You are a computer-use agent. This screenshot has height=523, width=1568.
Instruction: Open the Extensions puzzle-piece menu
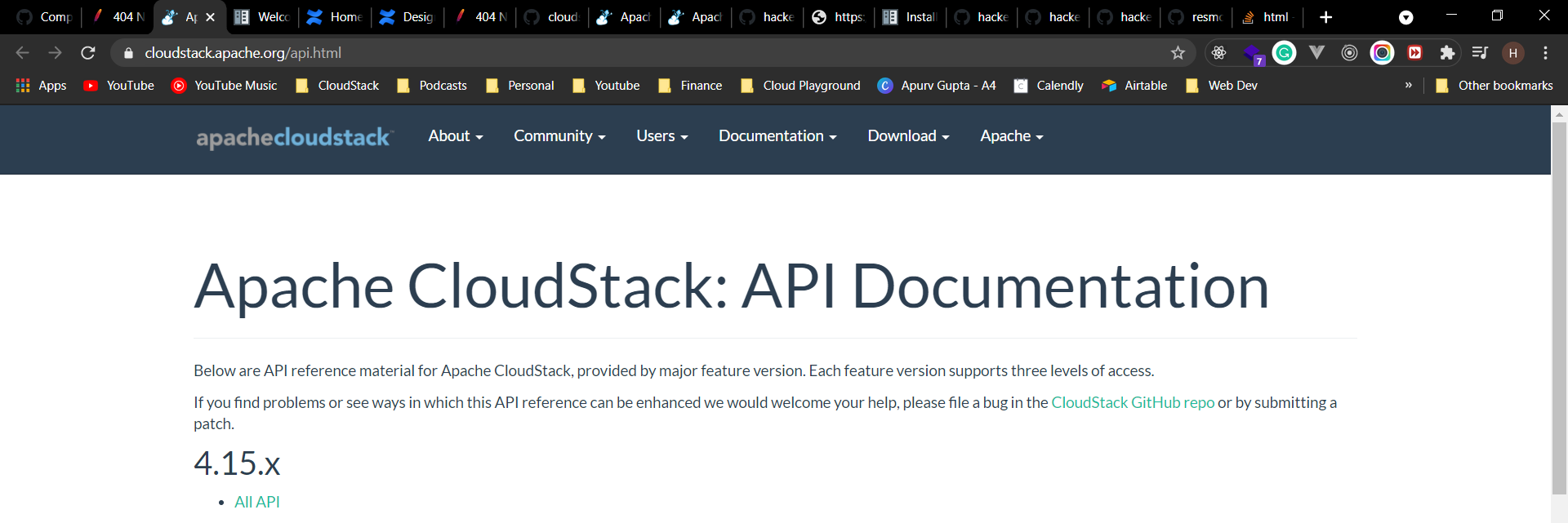point(1447,53)
